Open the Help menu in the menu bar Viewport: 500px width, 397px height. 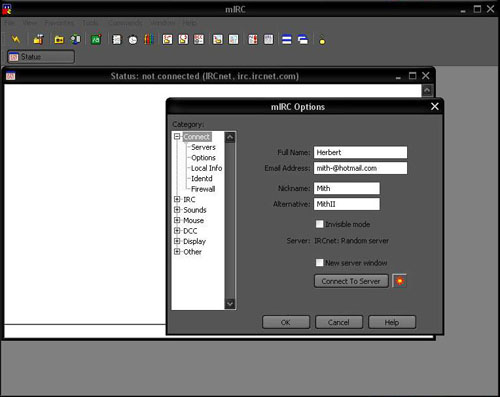point(190,23)
